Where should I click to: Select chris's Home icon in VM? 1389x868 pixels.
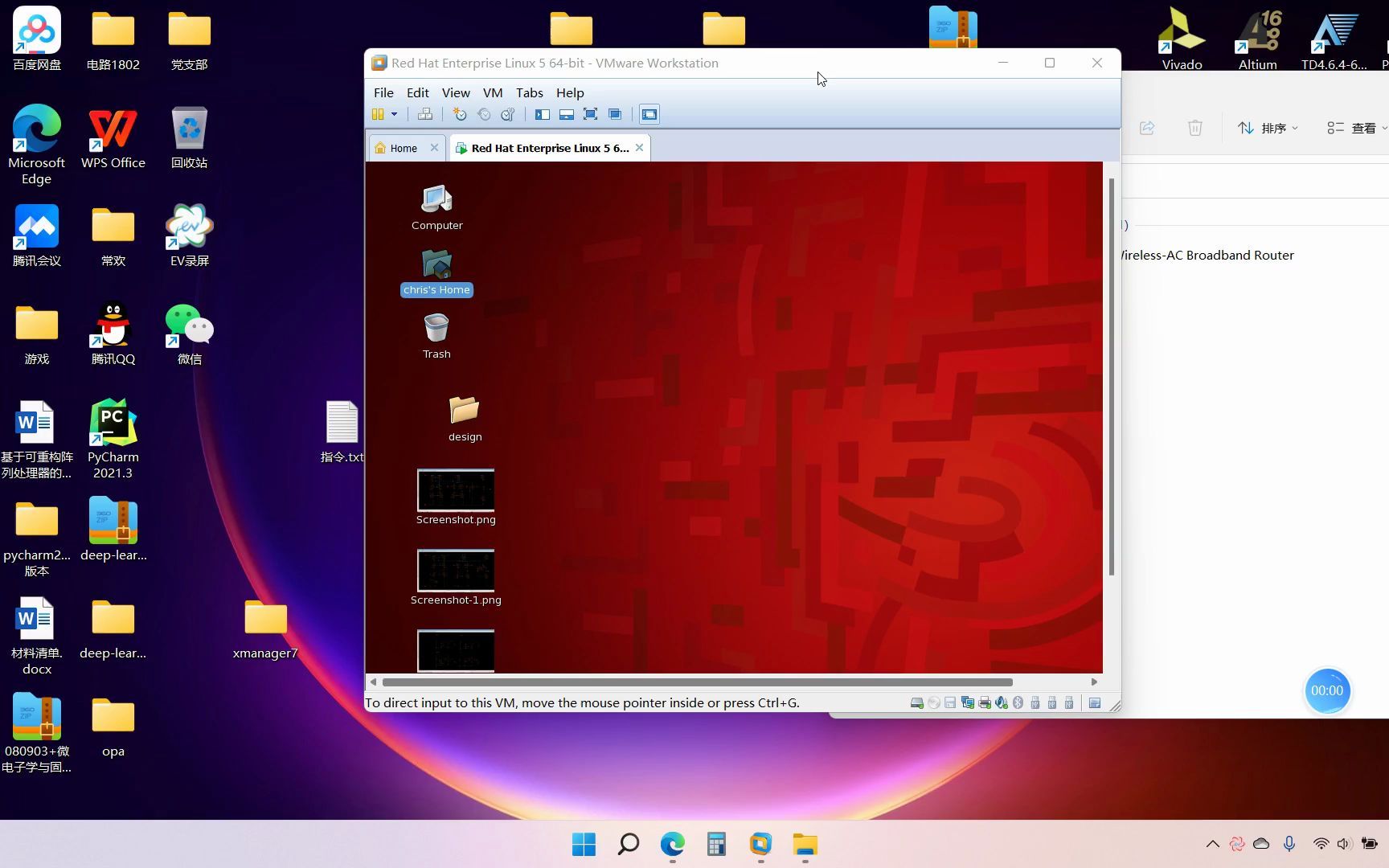pyautogui.click(x=436, y=272)
